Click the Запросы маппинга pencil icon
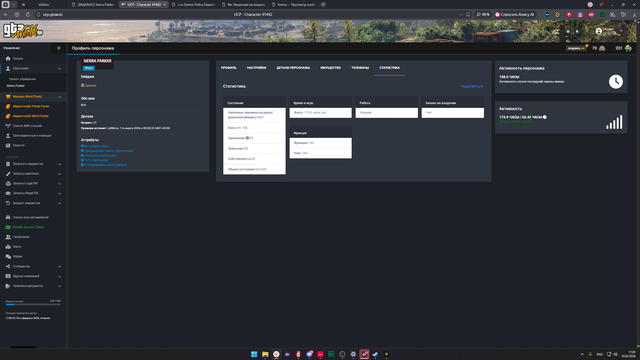 click(x=8, y=174)
